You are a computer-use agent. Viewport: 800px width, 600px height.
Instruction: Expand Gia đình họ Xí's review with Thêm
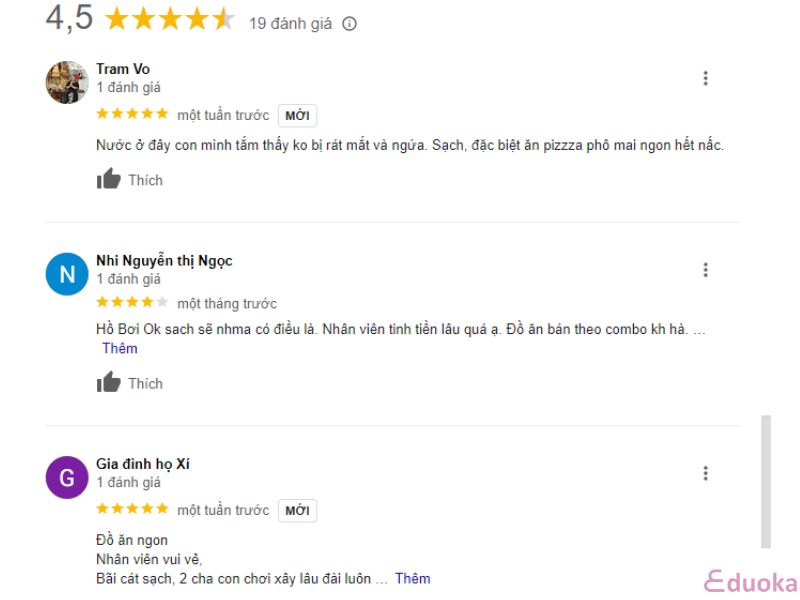point(413,579)
